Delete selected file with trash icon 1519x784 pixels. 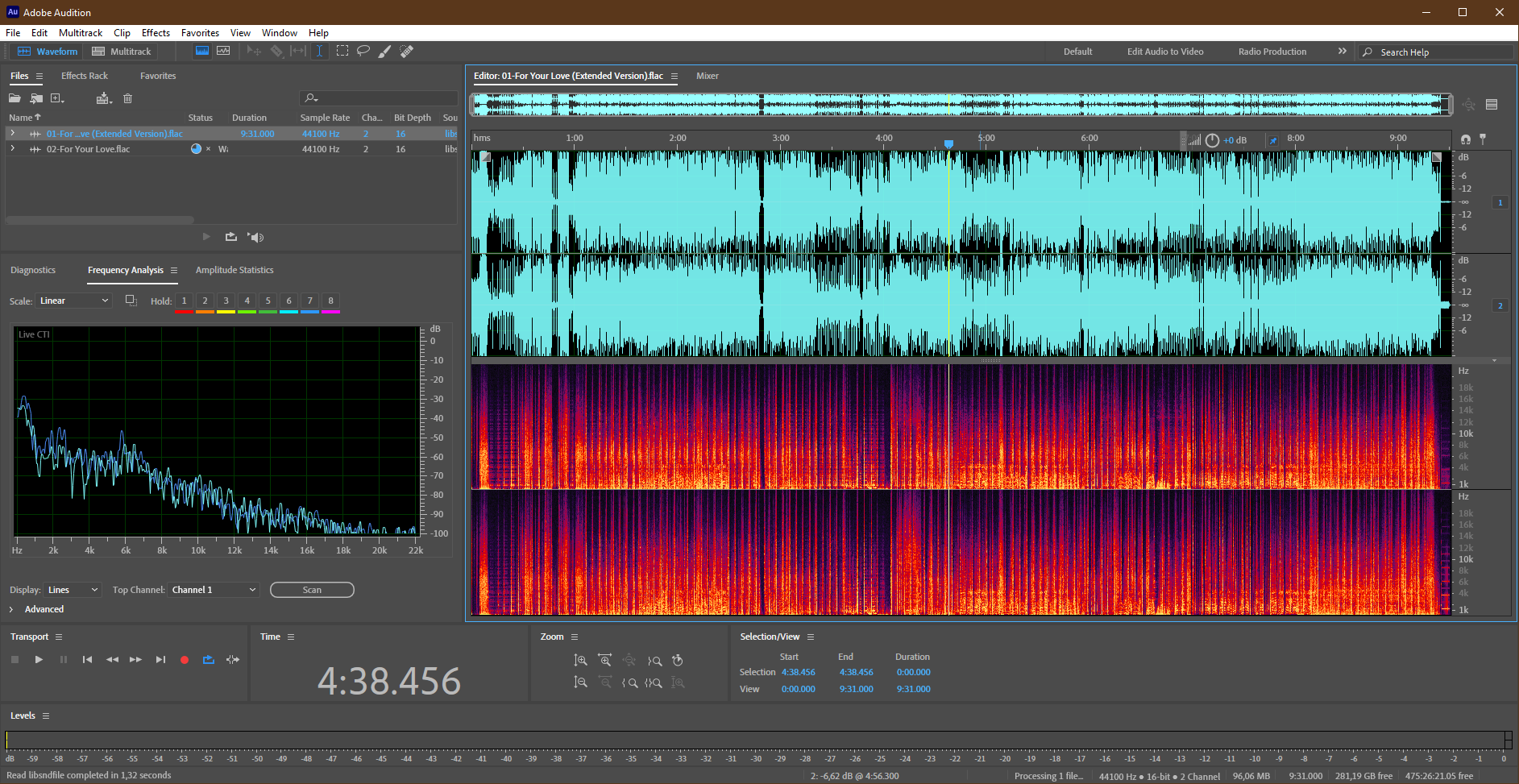coord(127,98)
